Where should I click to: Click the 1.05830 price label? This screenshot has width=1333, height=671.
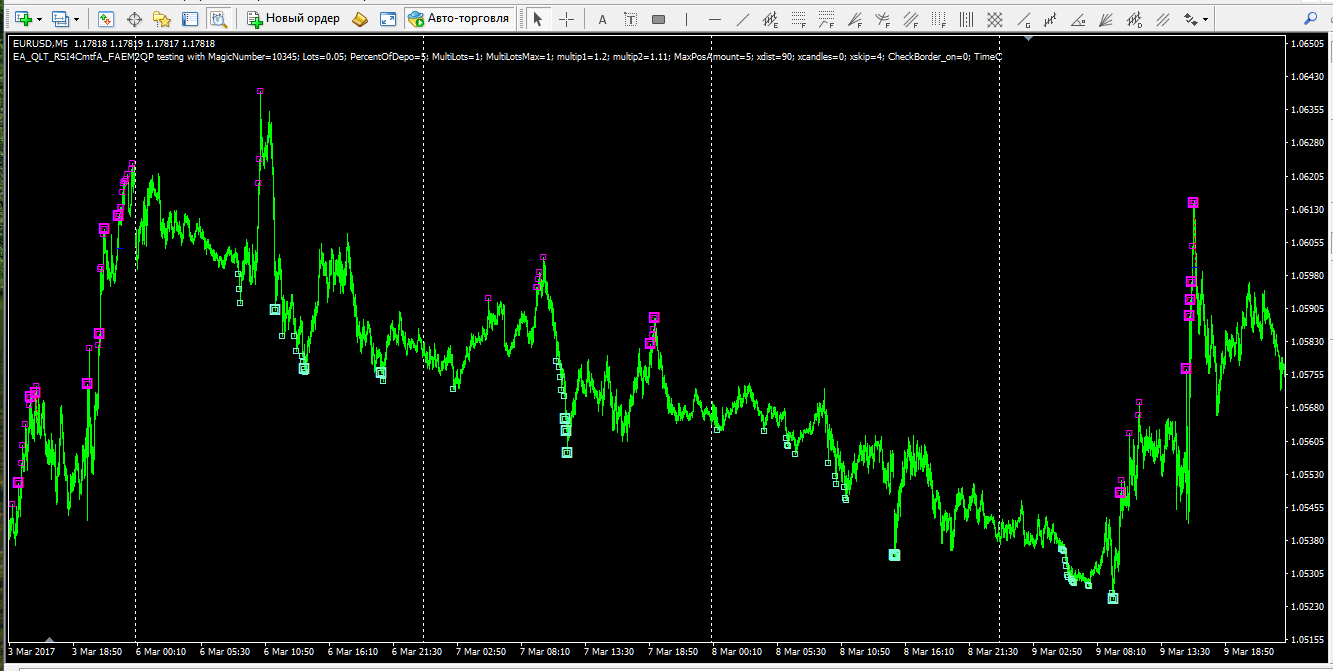point(1307,342)
